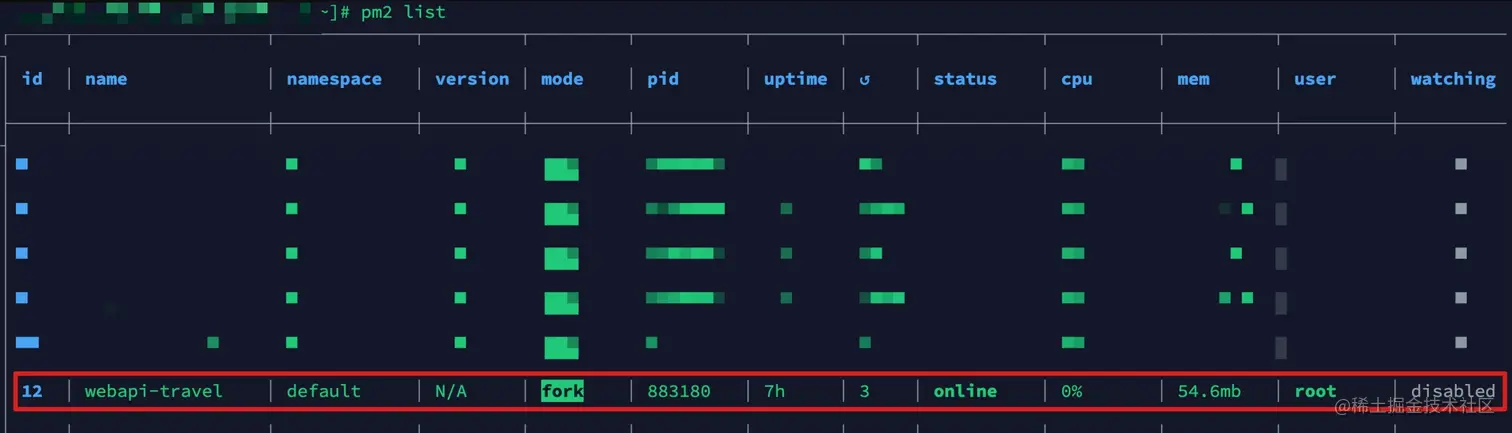Viewport: 1512px width, 433px height.
Task: Click the version value 'N/A'
Action: pos(451,391)
